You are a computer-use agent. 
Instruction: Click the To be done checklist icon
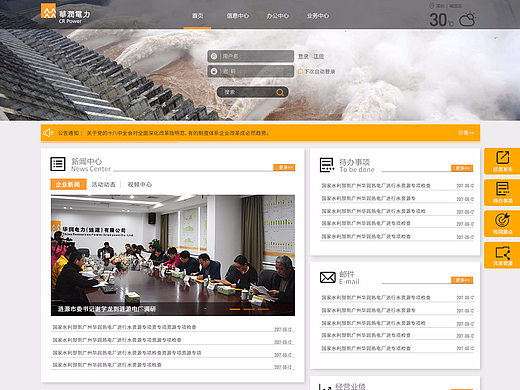click(327, 165)
